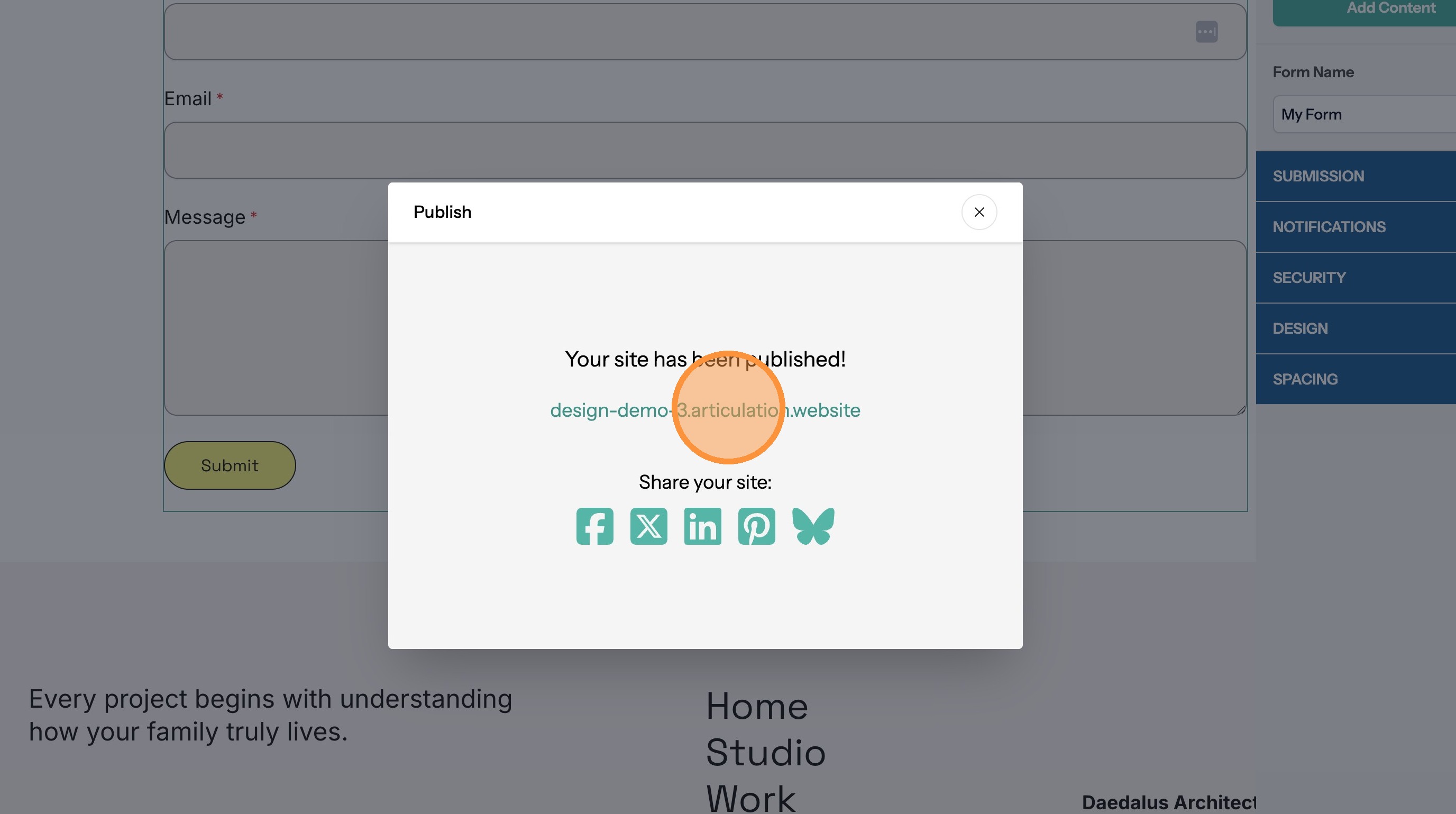Viewport: 1456px width, 814px height.
Task: Share site on X (Twitter)
Action: pyautogui.click(x=648, y=526)
